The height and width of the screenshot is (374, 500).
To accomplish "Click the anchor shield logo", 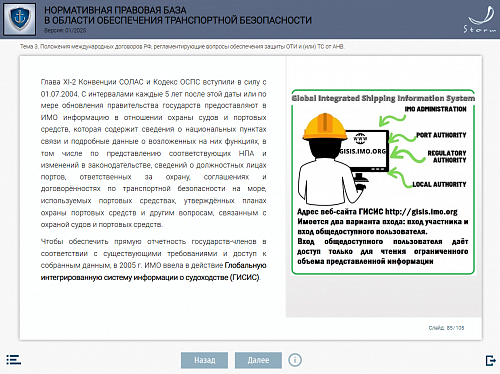I will click(19, 19).
